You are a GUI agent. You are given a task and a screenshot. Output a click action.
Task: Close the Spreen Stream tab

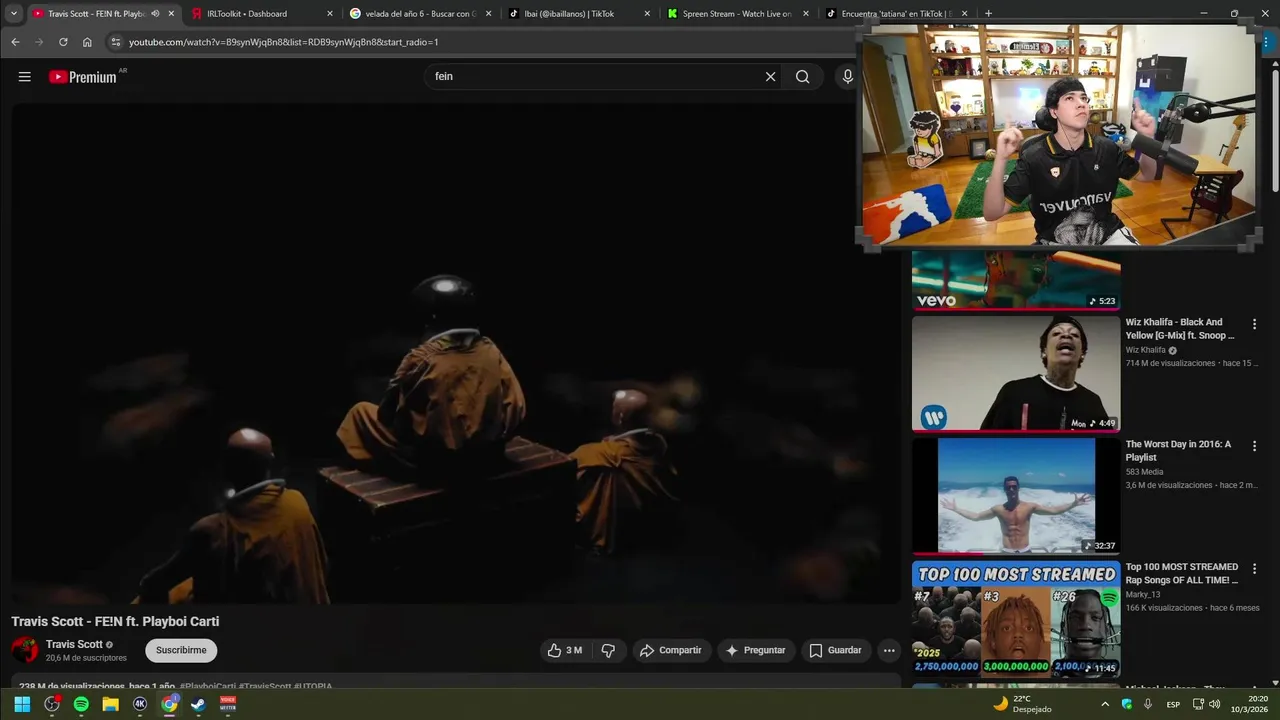(x=806, y=14)
